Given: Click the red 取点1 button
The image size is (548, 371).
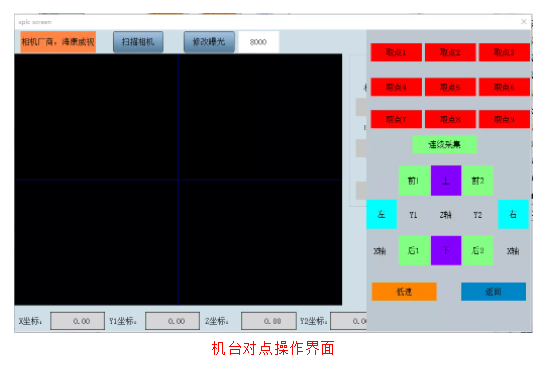Looking at the screenshot, I should coord(396,52).
